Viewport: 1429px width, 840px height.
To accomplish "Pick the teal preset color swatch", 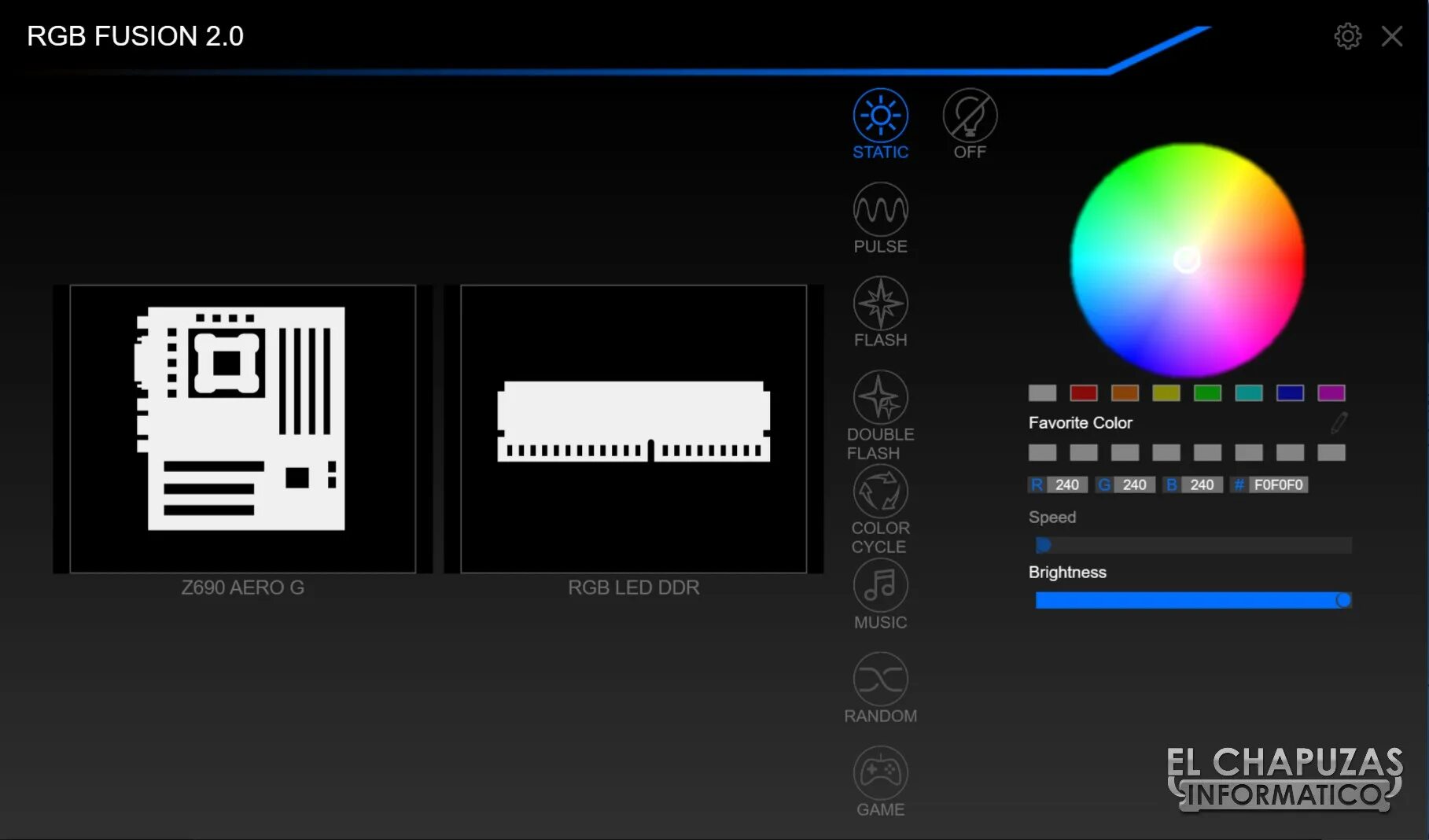I will tap(1248, 392).
